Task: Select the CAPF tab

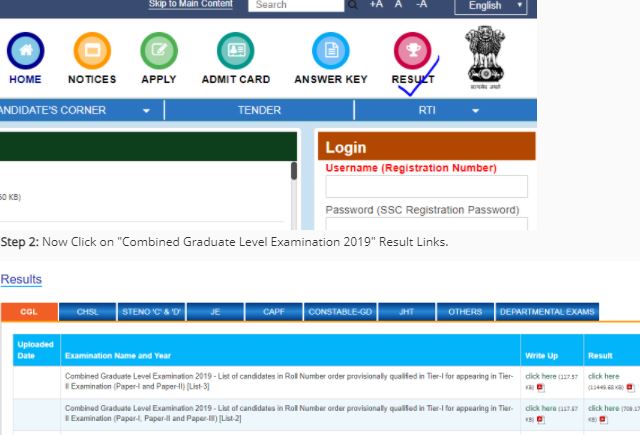Action: point(274,312)
